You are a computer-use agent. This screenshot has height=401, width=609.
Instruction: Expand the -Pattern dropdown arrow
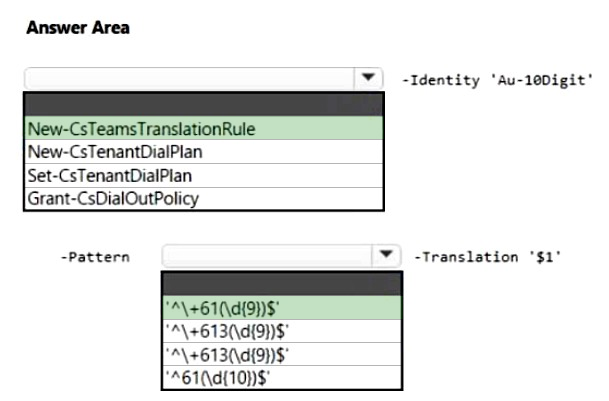click(386, 255)
